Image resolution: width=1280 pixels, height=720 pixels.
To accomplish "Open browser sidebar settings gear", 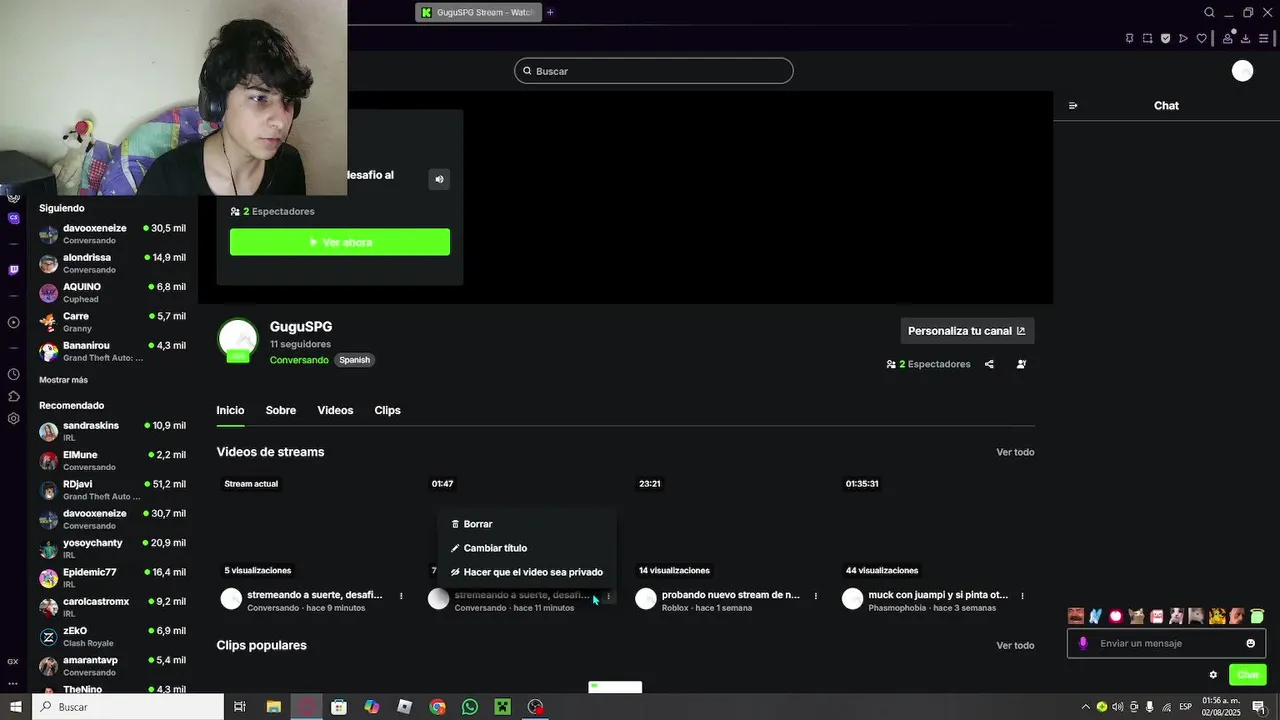I will point(13,418).
